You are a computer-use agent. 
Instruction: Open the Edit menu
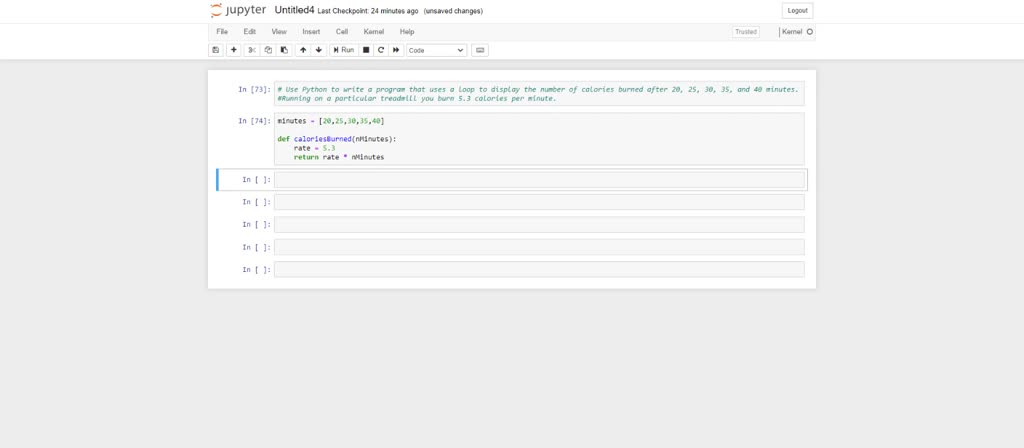[x=249, y=31]
